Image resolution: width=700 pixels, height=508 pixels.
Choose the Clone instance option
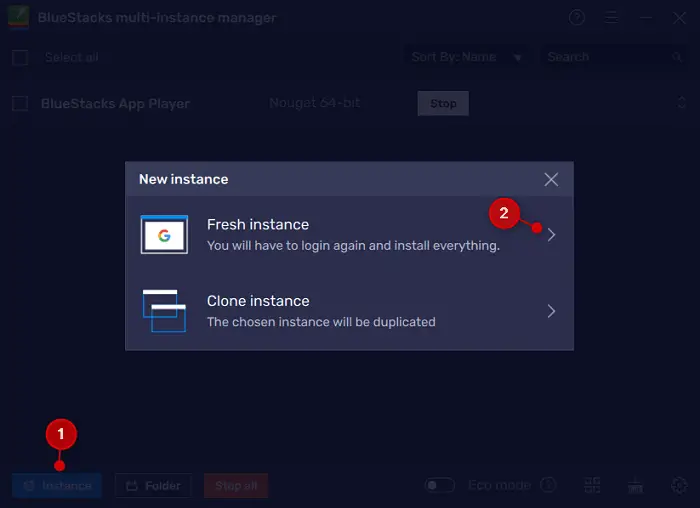(350, 311)
